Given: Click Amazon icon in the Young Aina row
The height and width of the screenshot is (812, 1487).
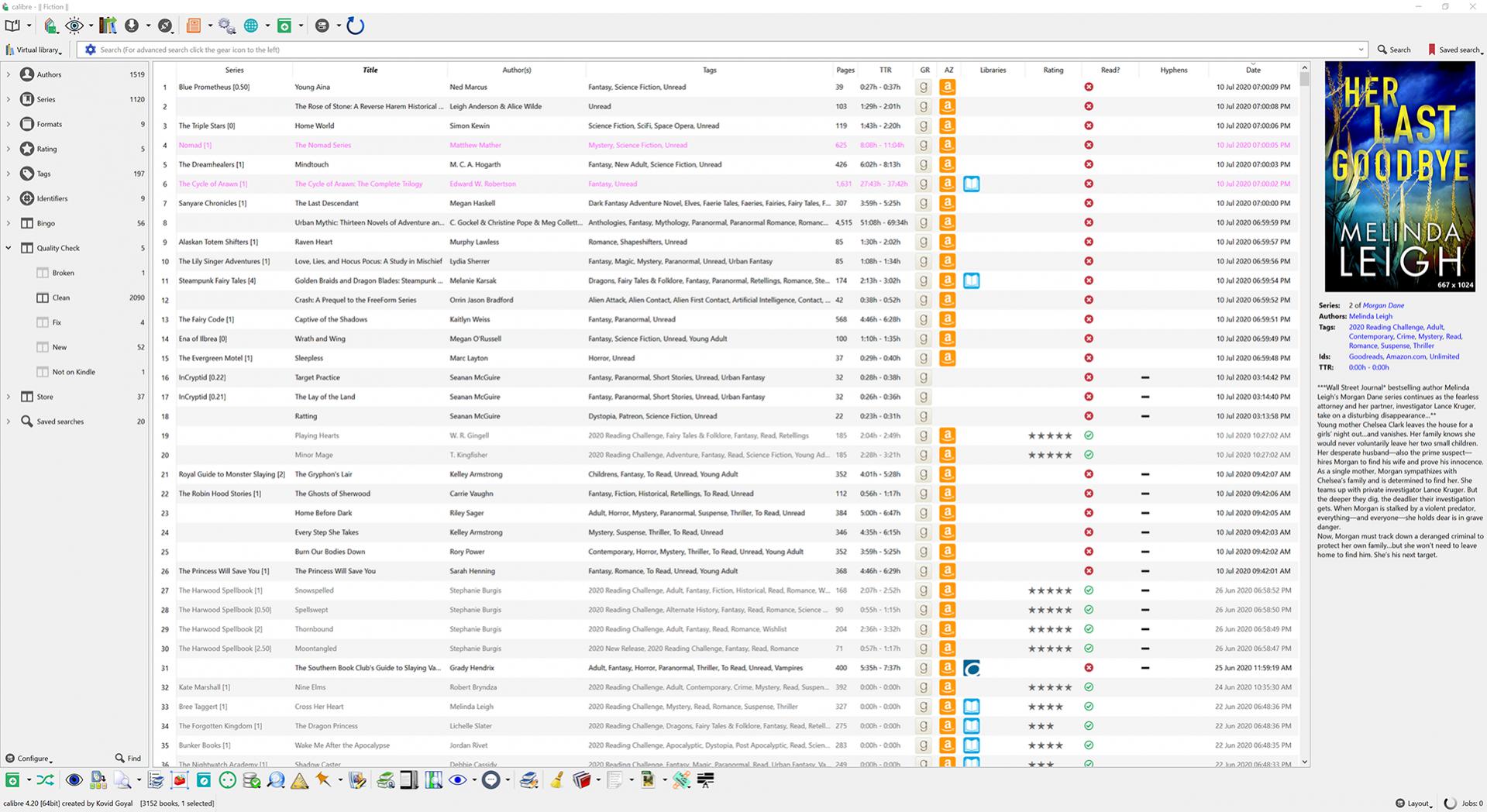Looking at the screenshot, I should [947, 88].
